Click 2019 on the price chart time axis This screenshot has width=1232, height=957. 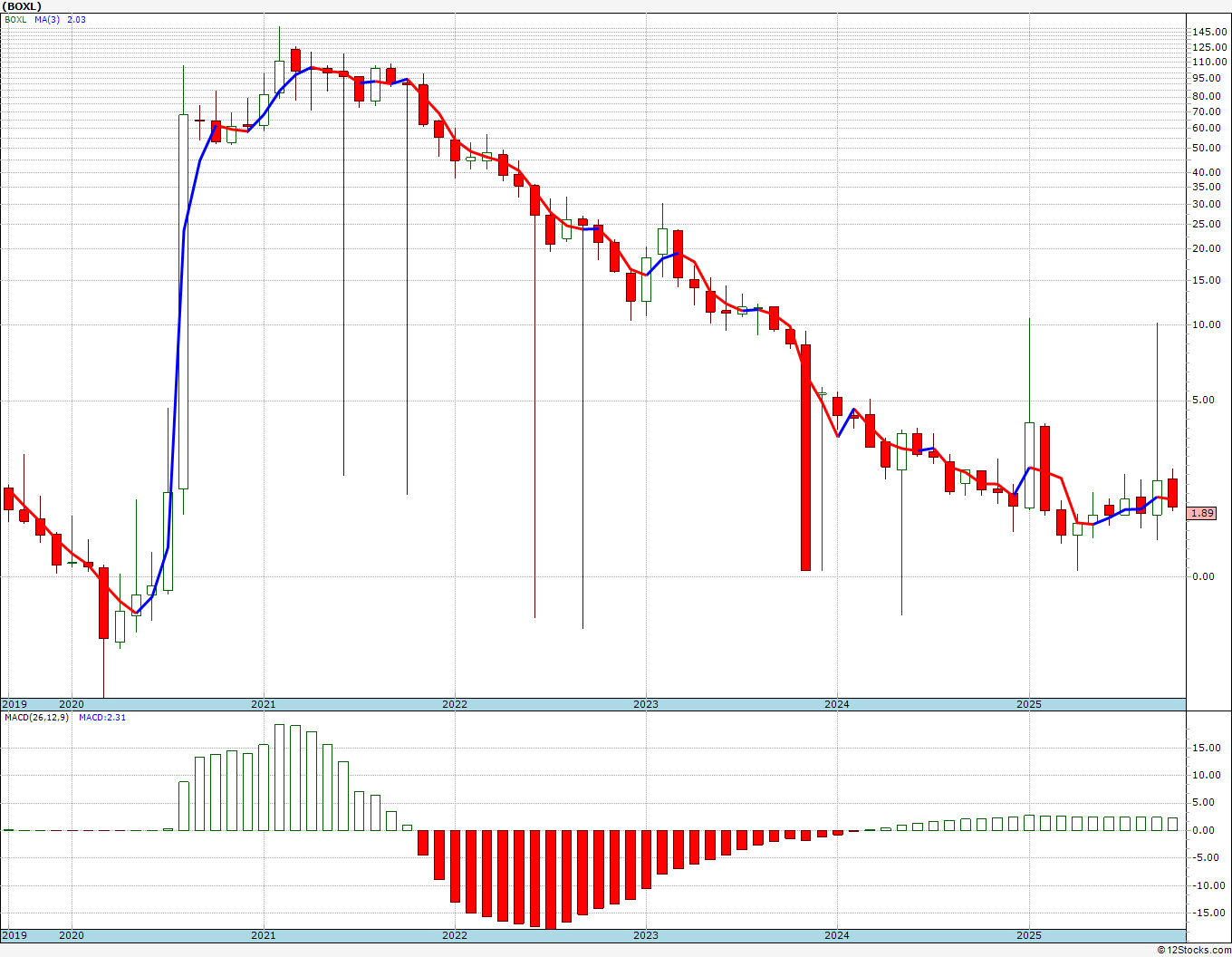14,704
